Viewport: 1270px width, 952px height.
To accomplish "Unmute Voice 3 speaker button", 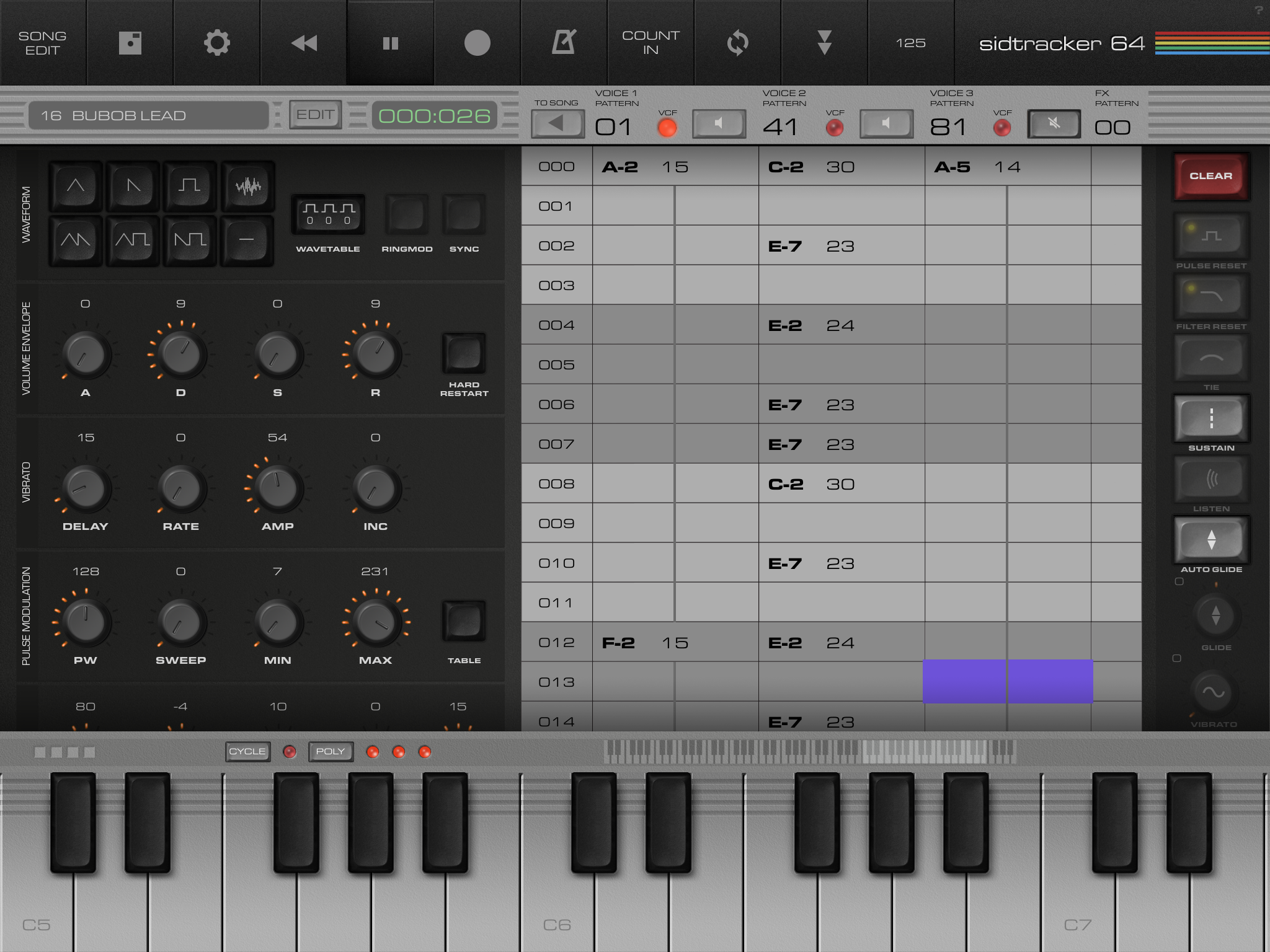I will (1054, 123).
